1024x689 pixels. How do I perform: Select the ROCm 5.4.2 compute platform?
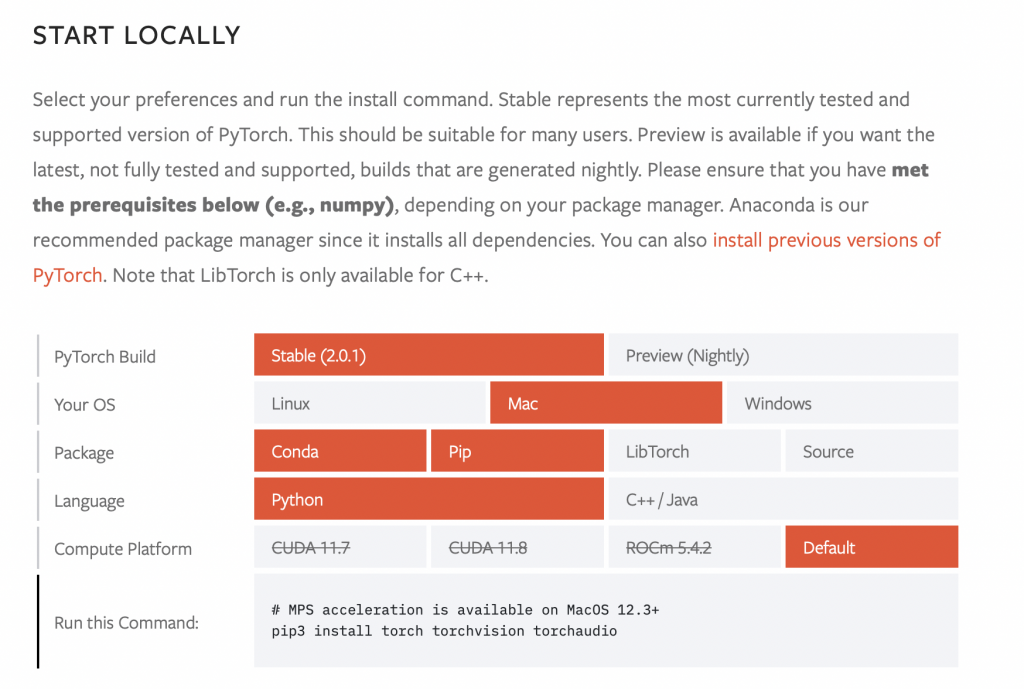(694, 547)
